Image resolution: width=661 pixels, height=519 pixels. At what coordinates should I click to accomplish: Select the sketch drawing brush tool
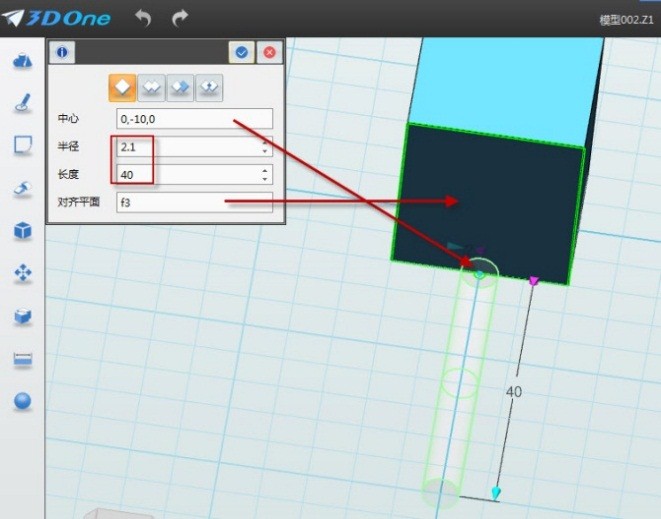[x=22, y=103]
